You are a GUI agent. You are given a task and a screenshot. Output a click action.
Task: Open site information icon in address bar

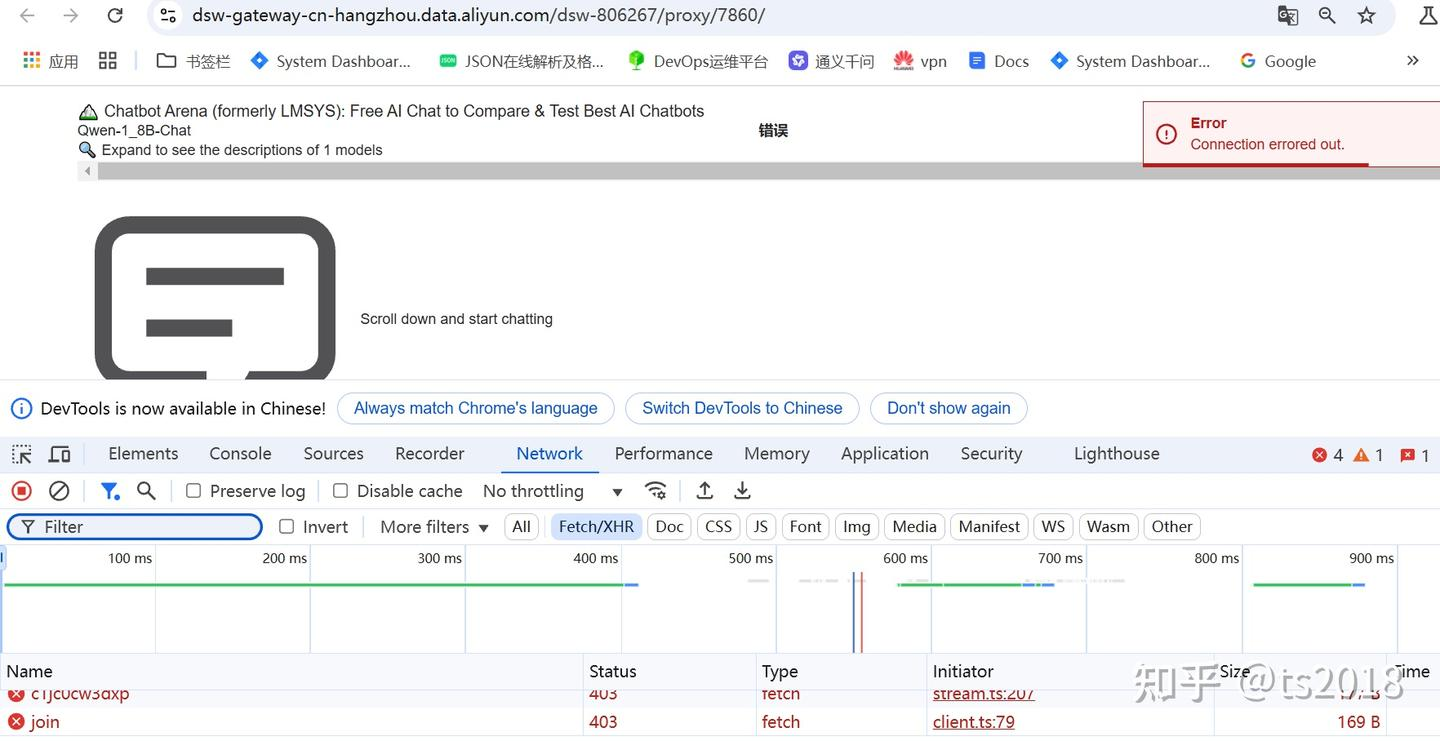tap(168, 16)
